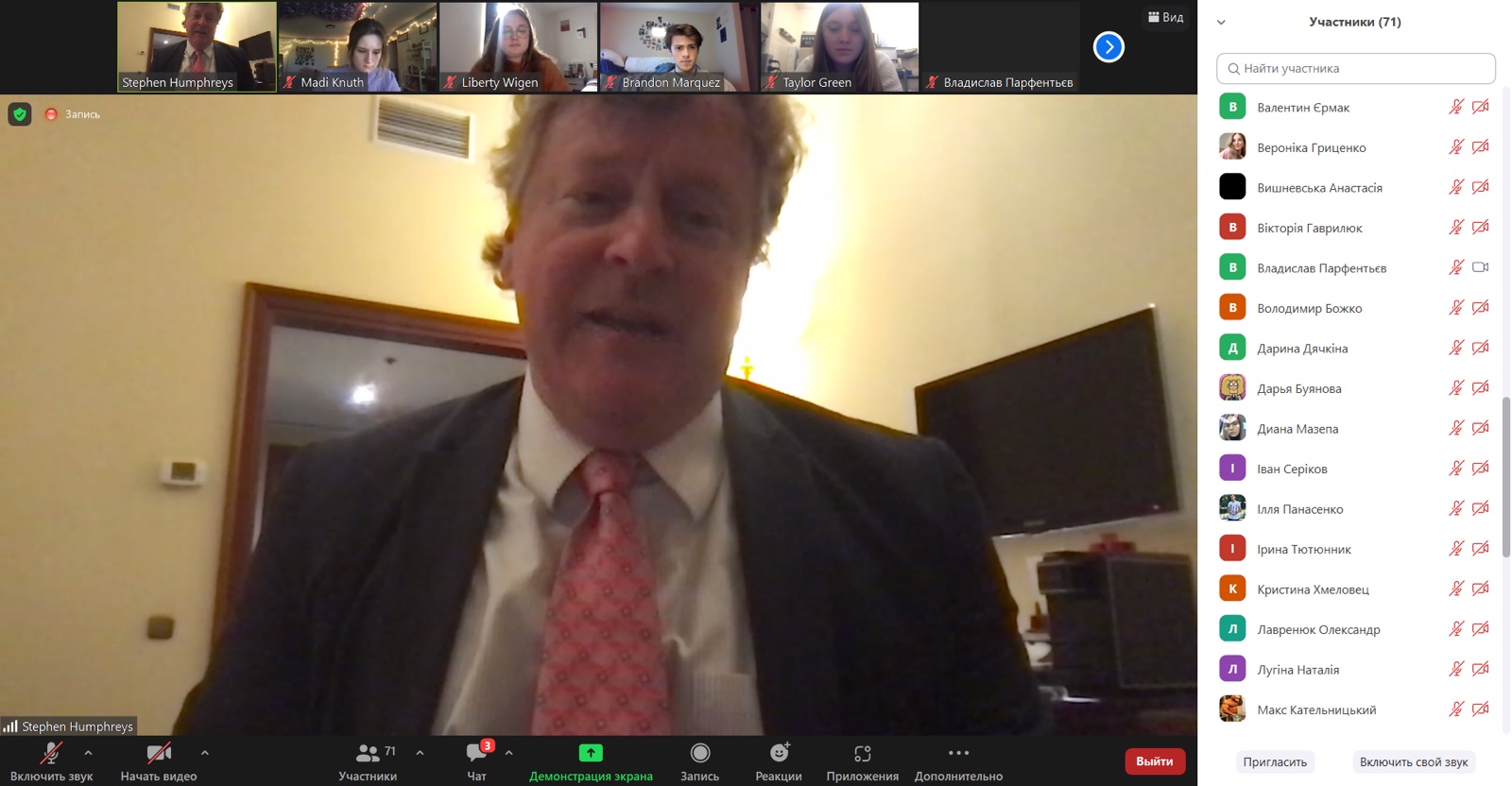Click the muted mic icon on Madi Knuth tile
The width and height of the screenshot is (1512, 786).
tap(290, 82)
